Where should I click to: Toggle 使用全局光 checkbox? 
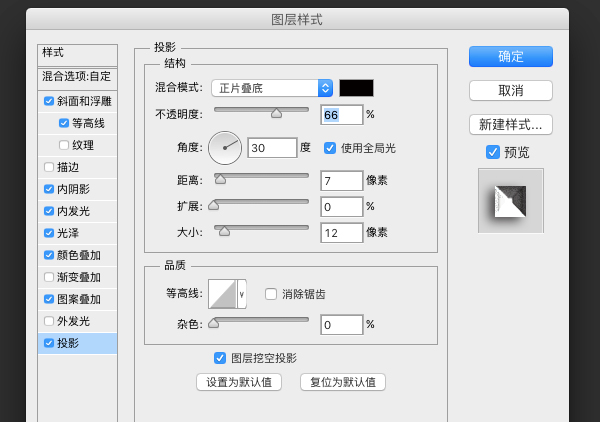pos(331,148)
